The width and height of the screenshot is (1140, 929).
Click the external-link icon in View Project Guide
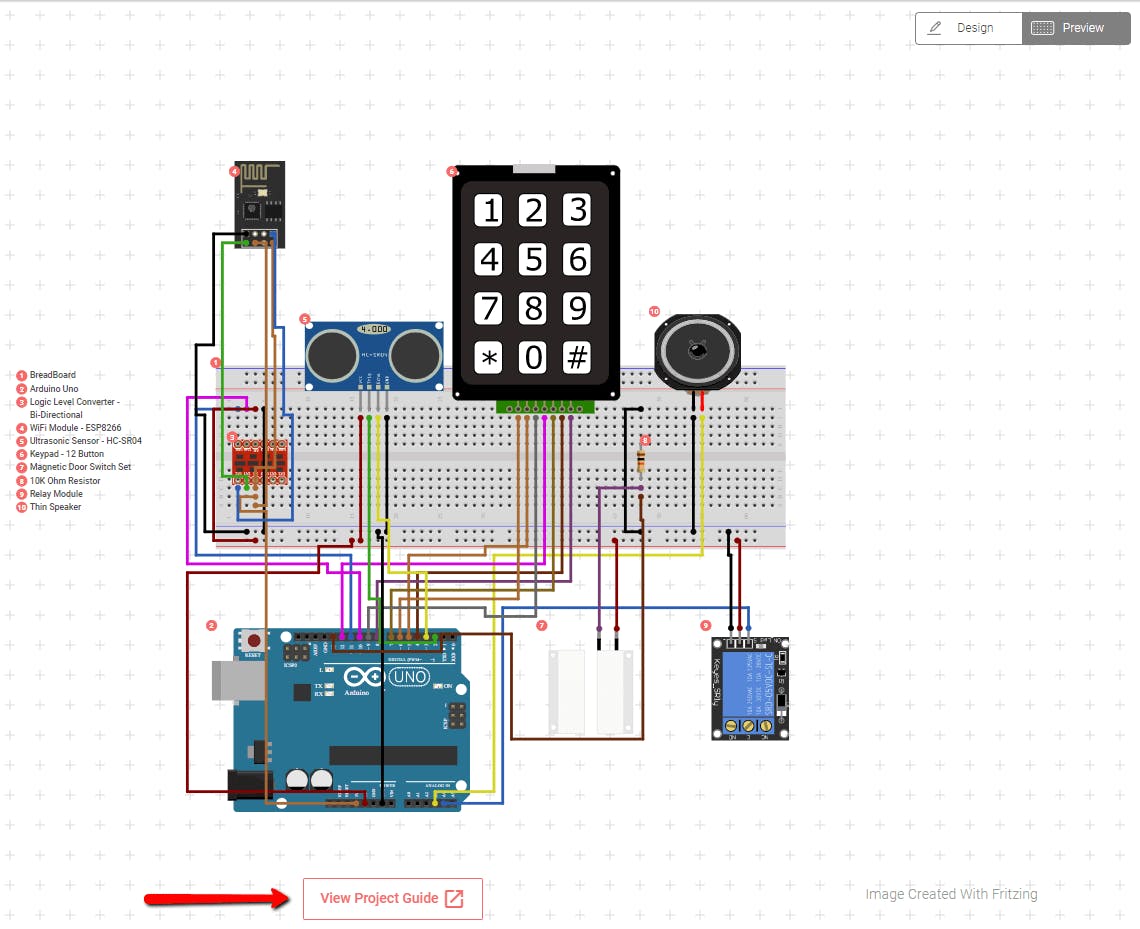454,898
